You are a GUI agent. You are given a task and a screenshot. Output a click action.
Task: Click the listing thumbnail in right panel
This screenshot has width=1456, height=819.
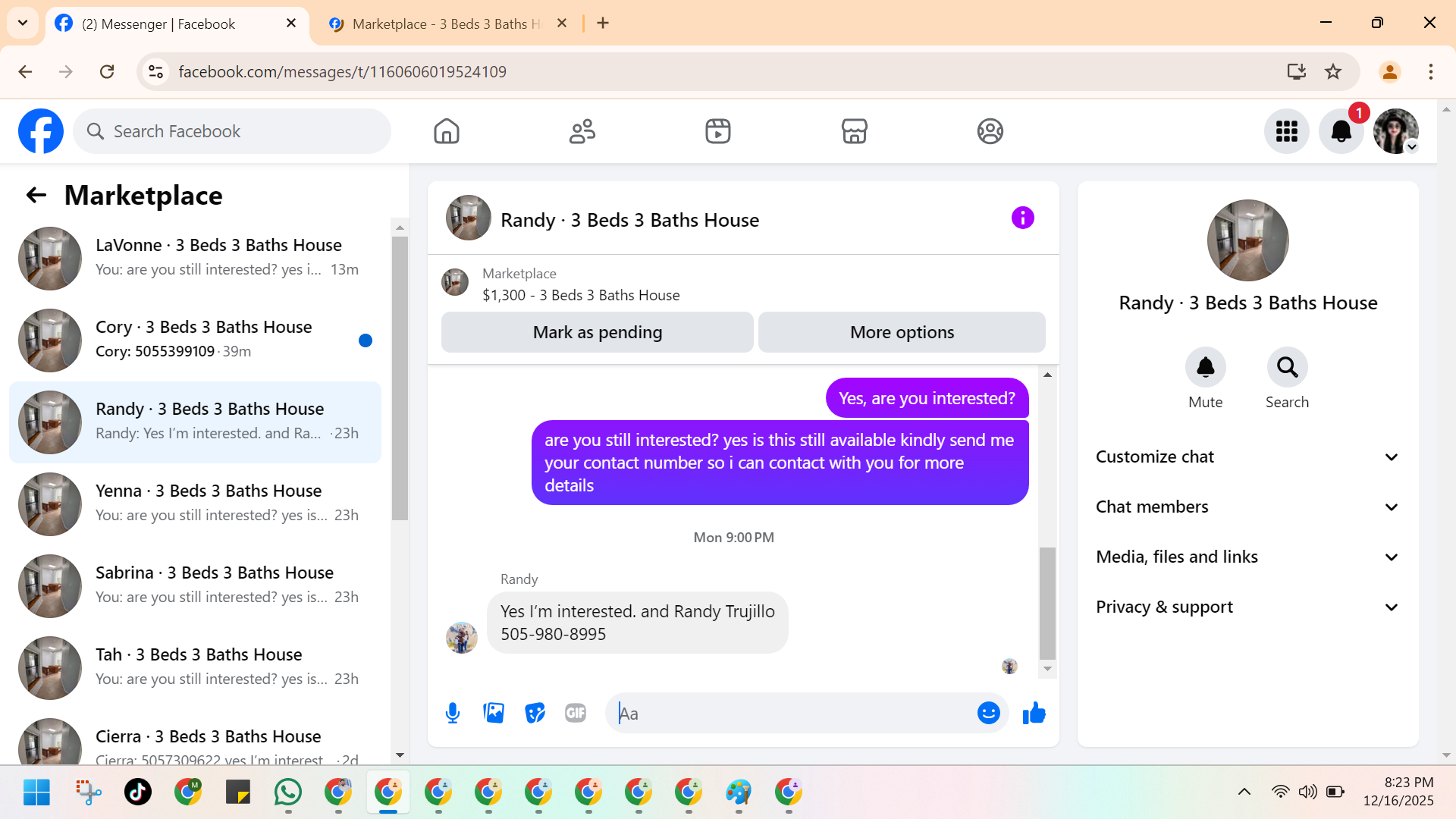1247,240
